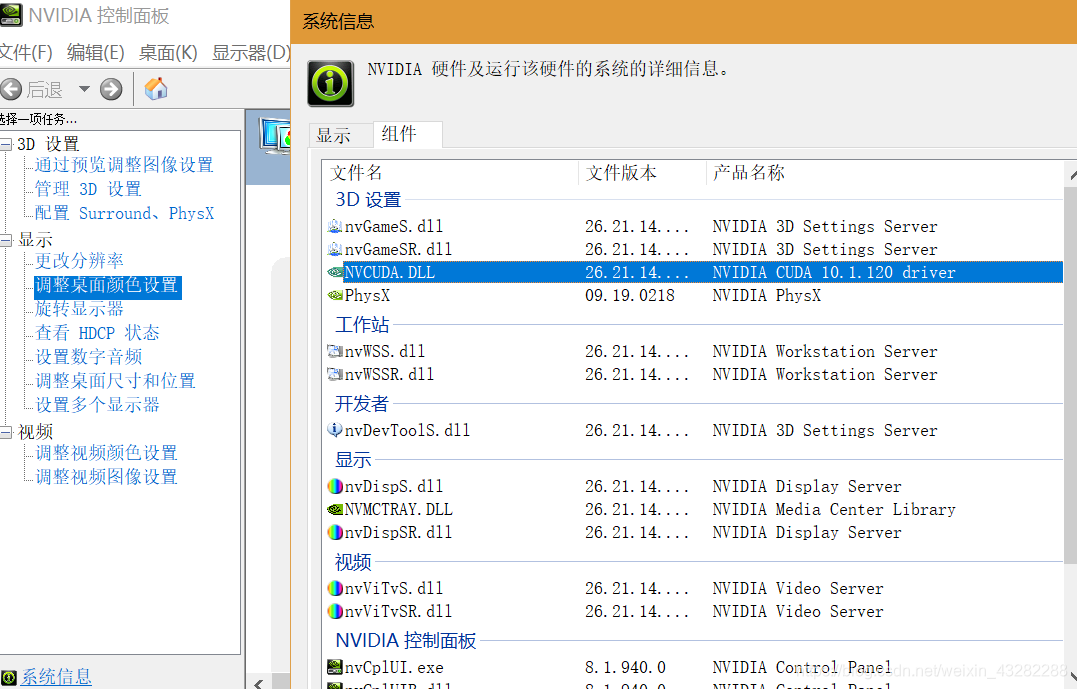Screen dimensions: 1077x689
Task: Click the nvCplUI.exe icon
Action: (335, 666)
